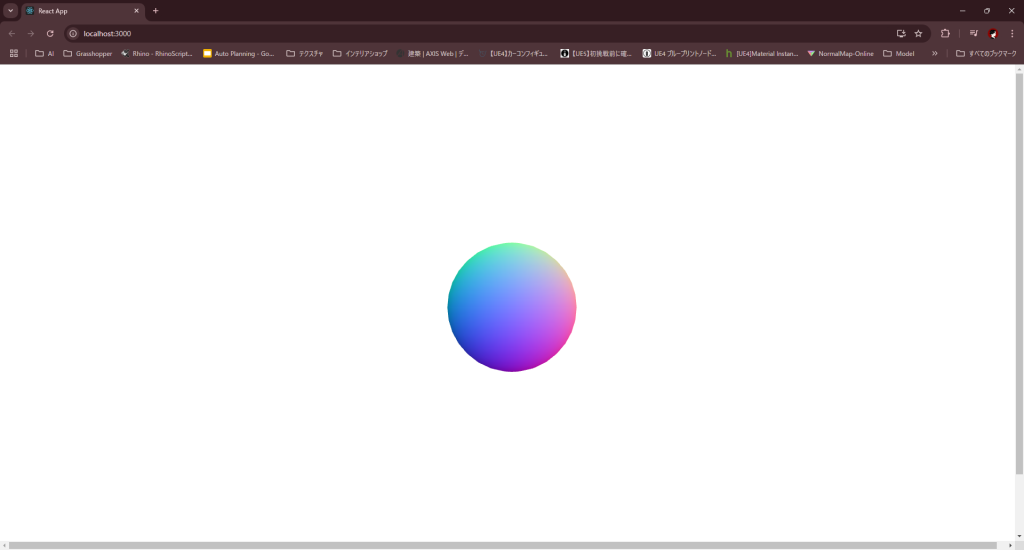Open the Chrome three-dot menu

point(1012,33)
